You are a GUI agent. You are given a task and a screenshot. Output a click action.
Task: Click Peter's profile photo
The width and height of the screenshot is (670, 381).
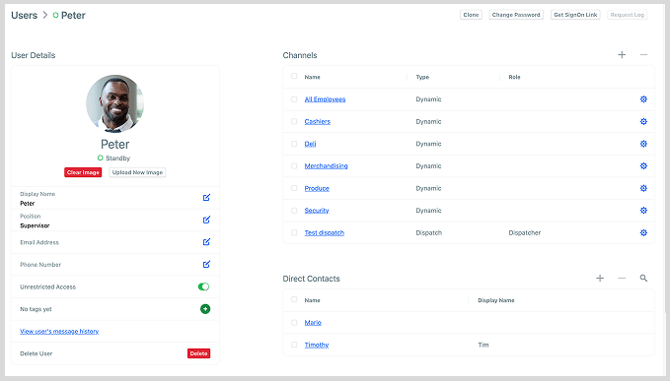pyautogui.click(x=115, y=104)
